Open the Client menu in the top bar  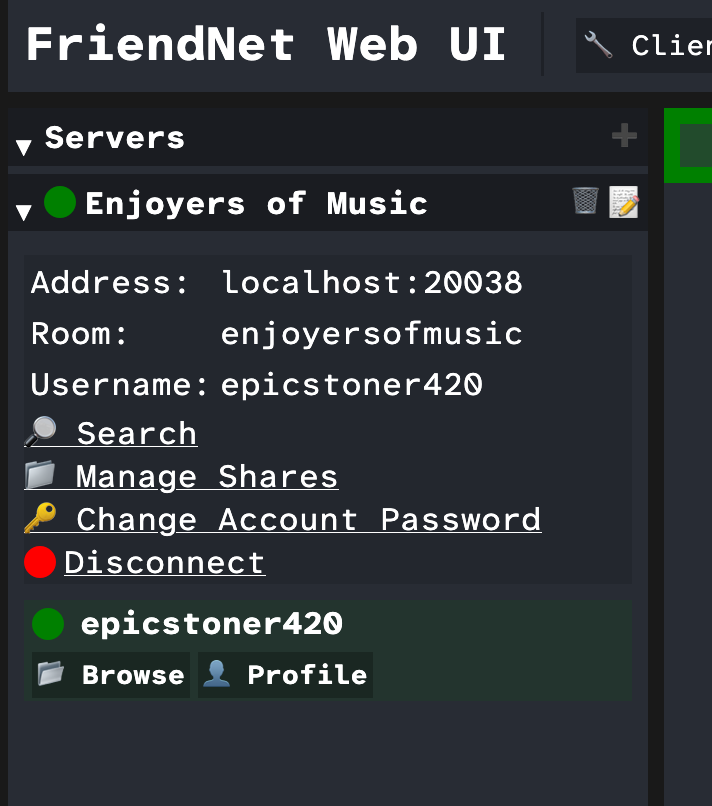645,43
